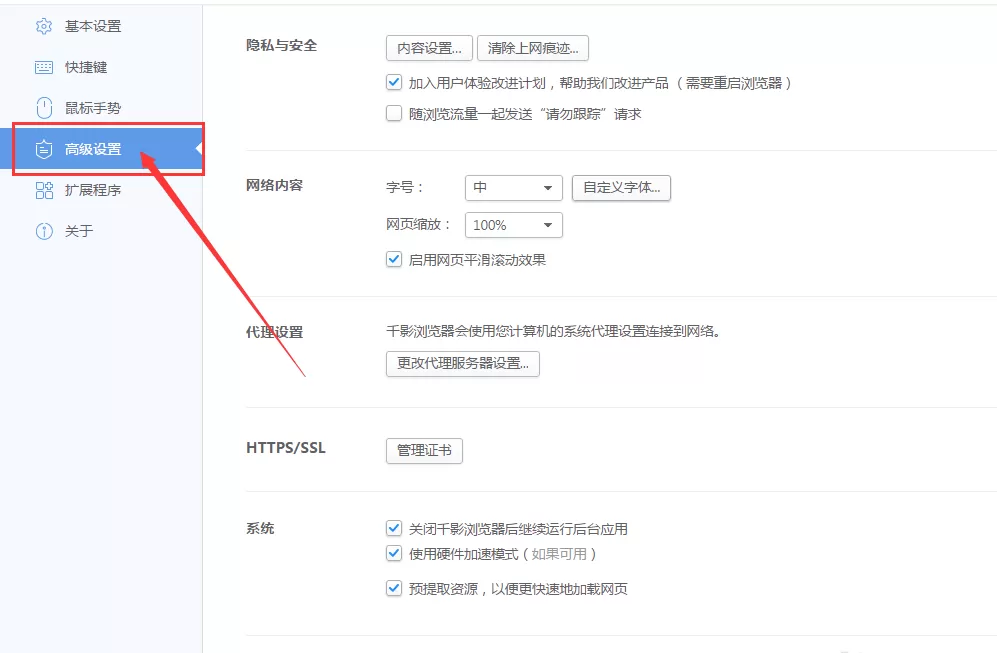997x653 pixels.
Task: Enable 请勿跟踪 request checkbox
Action: click(394, 114)
